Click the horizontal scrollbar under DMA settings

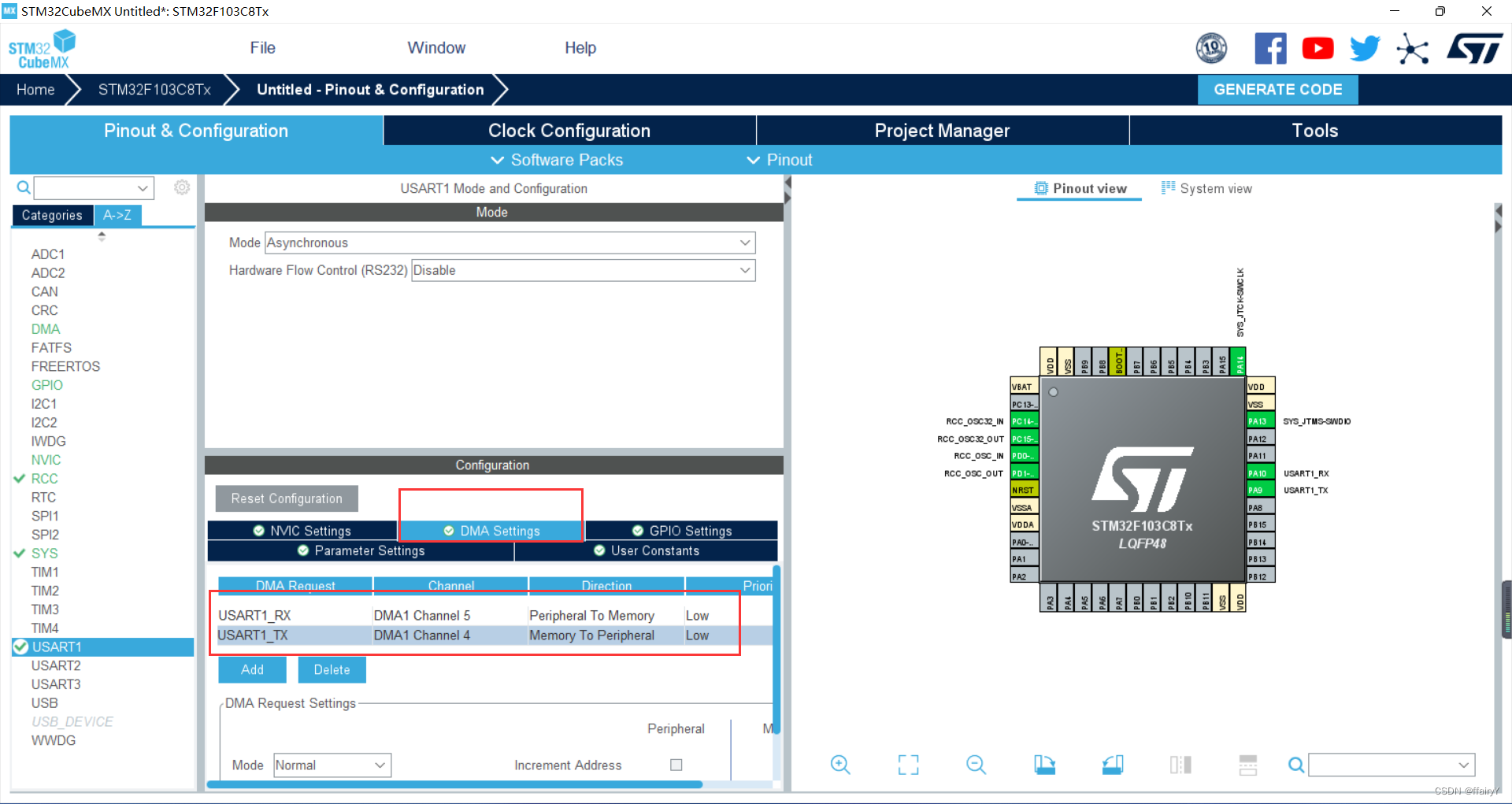454,784
